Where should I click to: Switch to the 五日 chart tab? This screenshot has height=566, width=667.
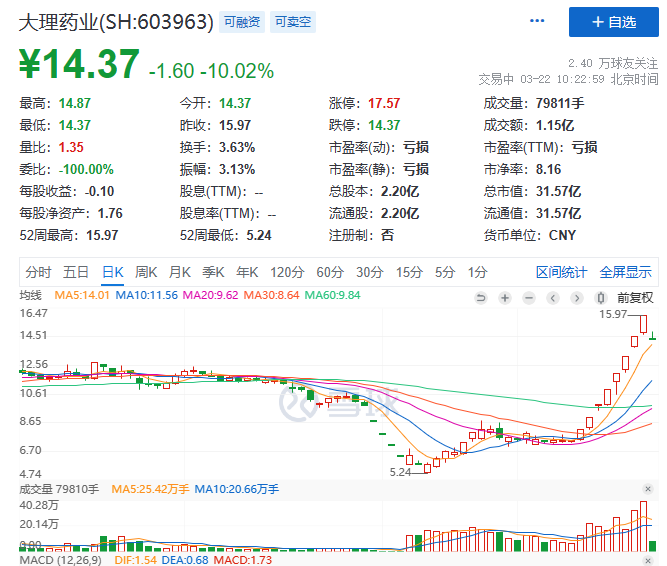[x=76, y=272]
